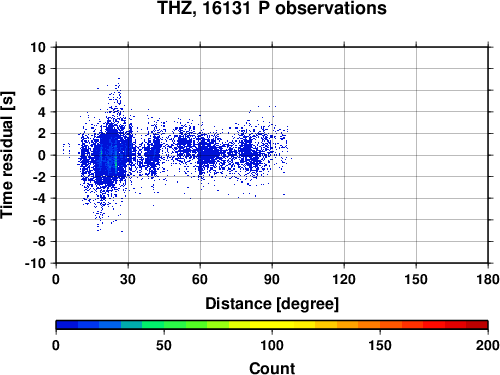
Task: Click the 'Count' colorbar label
Action: 272,368
